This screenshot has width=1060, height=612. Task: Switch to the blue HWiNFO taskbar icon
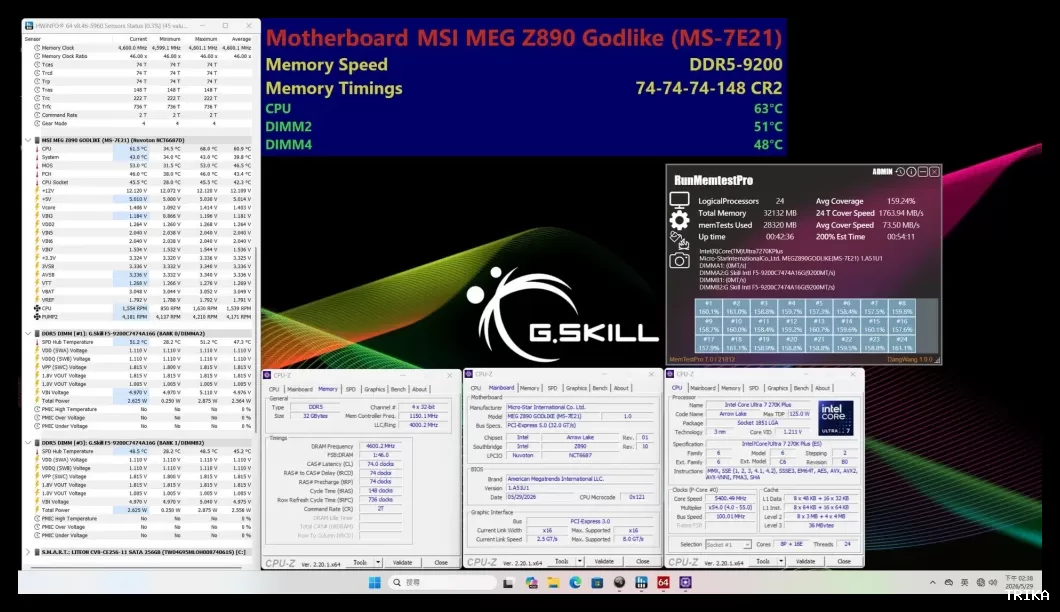coord(641,582)
